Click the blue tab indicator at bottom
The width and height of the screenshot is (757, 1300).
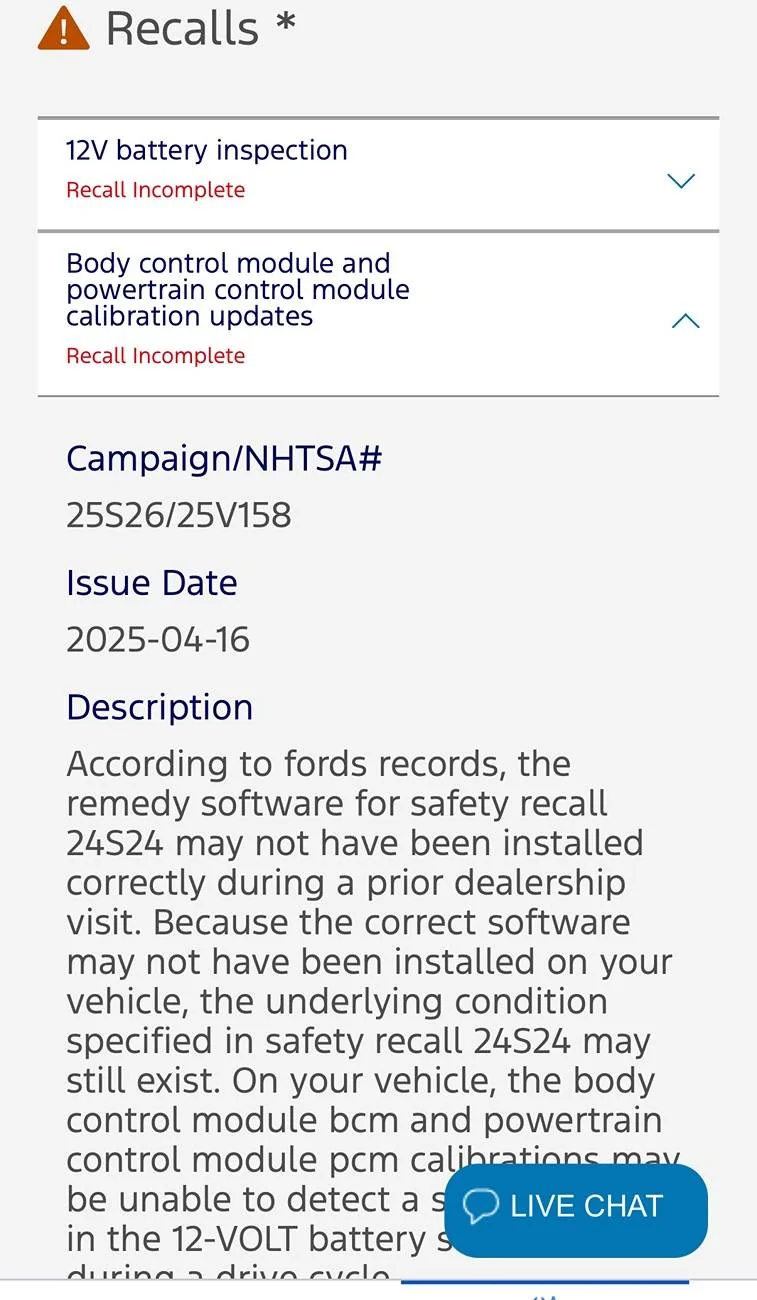(545, 1283)
